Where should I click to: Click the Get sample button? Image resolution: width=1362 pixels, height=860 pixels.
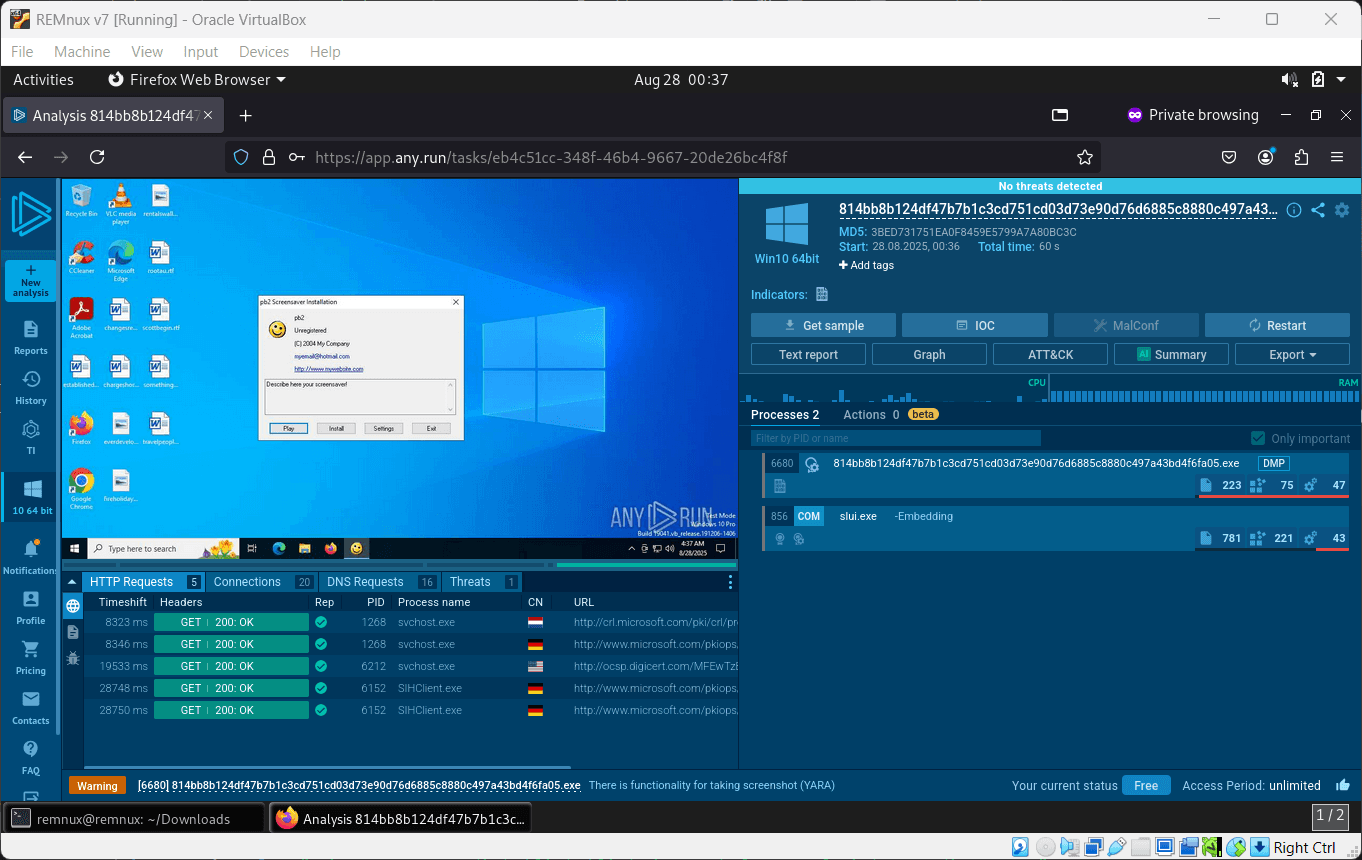[823, 325]
